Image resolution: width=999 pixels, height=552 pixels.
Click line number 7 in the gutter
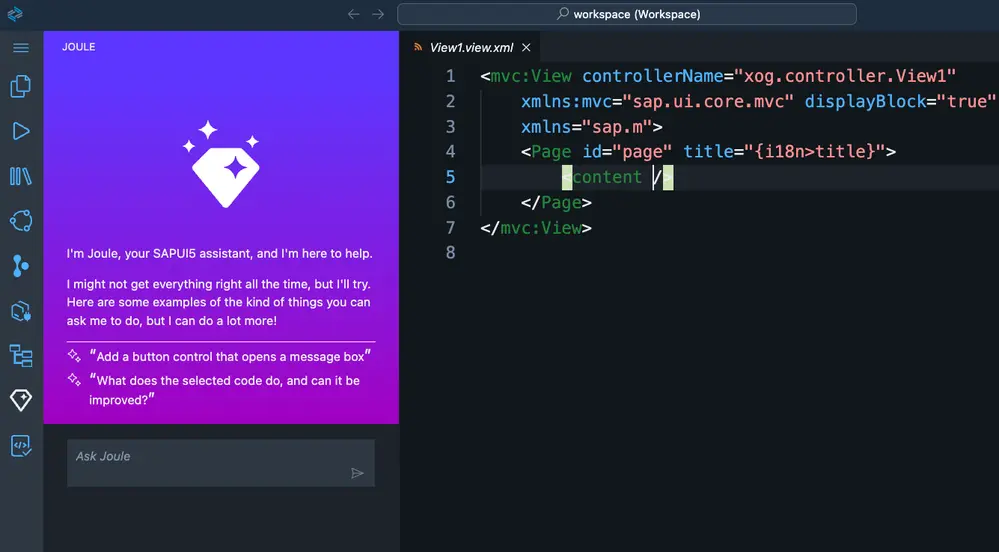click(x=450, y=228)
